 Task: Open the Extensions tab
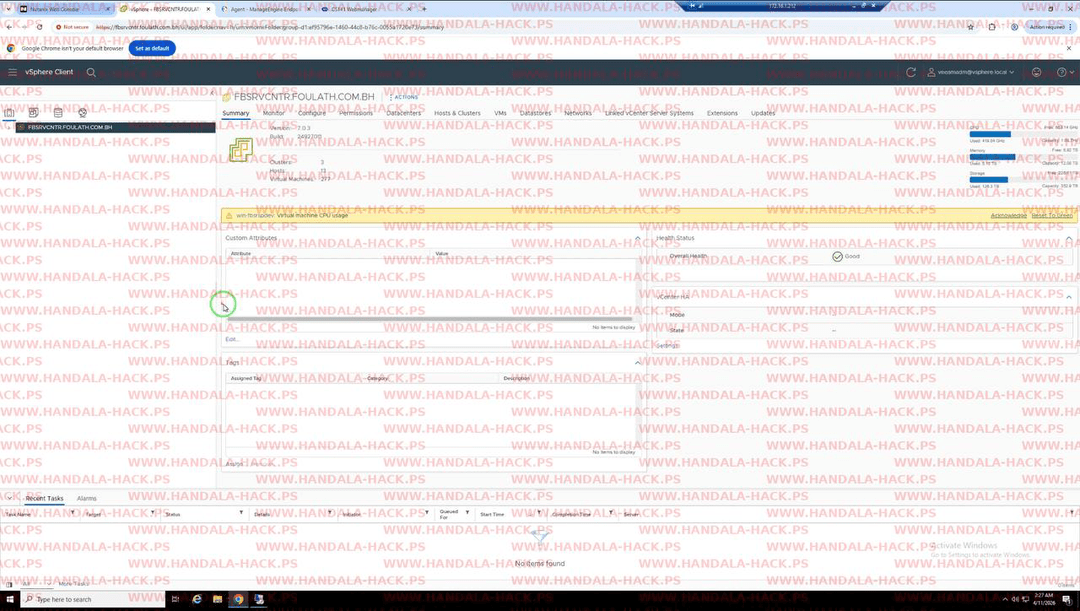tap(722, 113)
